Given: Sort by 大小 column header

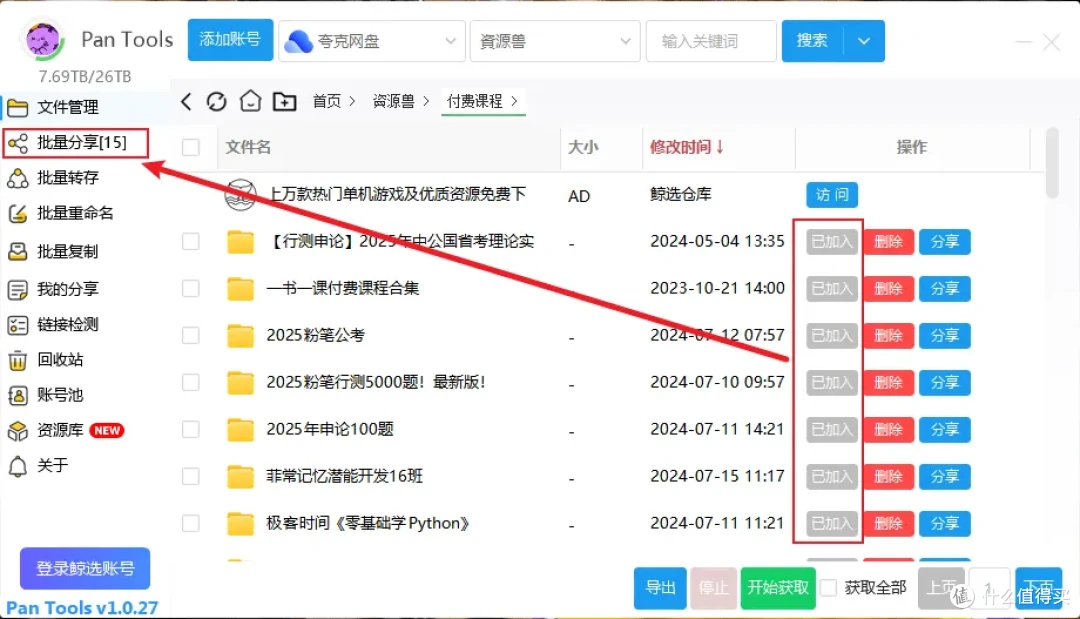Looking at the screenshot, I should (583, 147).
